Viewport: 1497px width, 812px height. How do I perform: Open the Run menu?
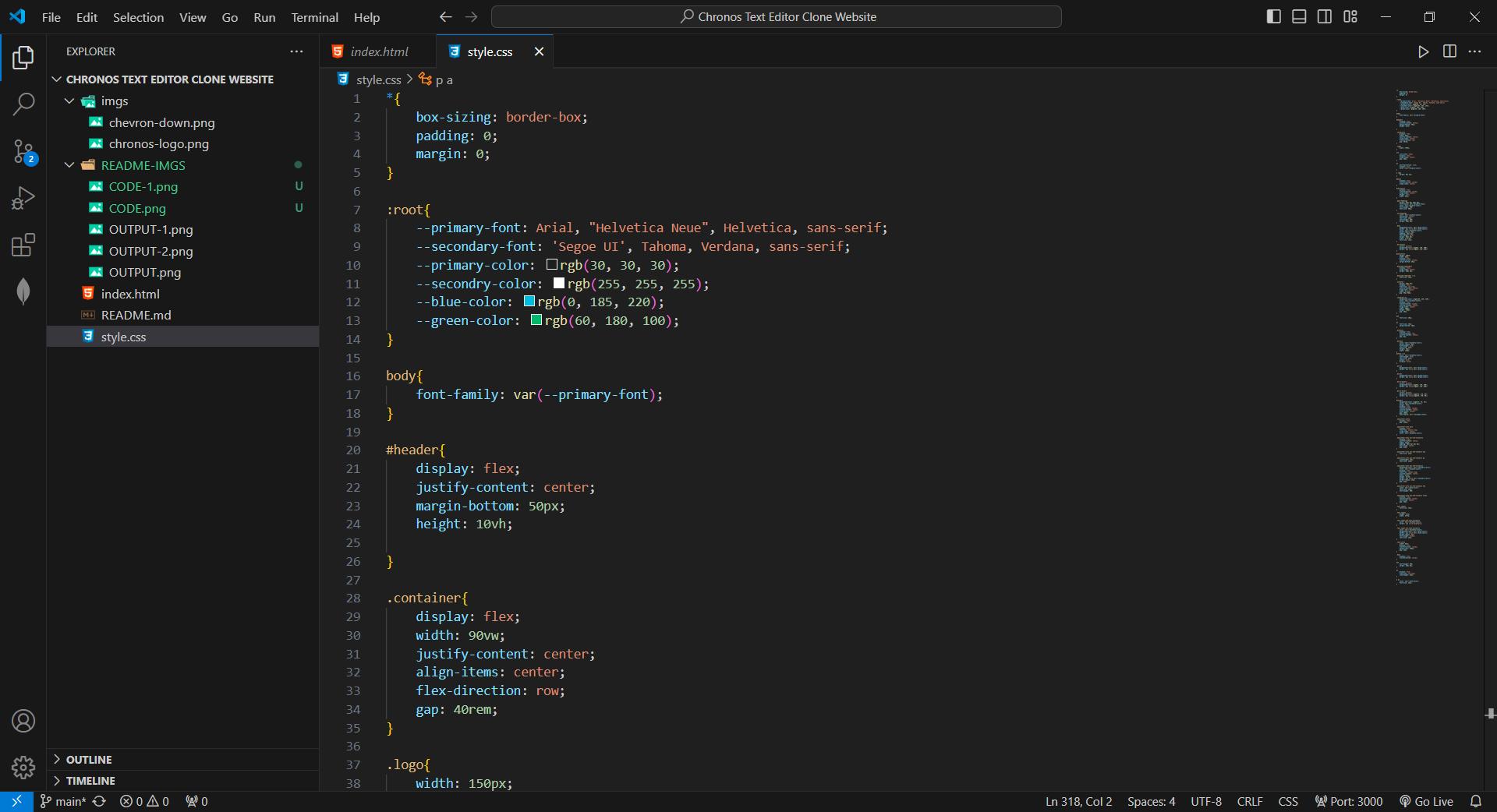[x=264, y=17]
